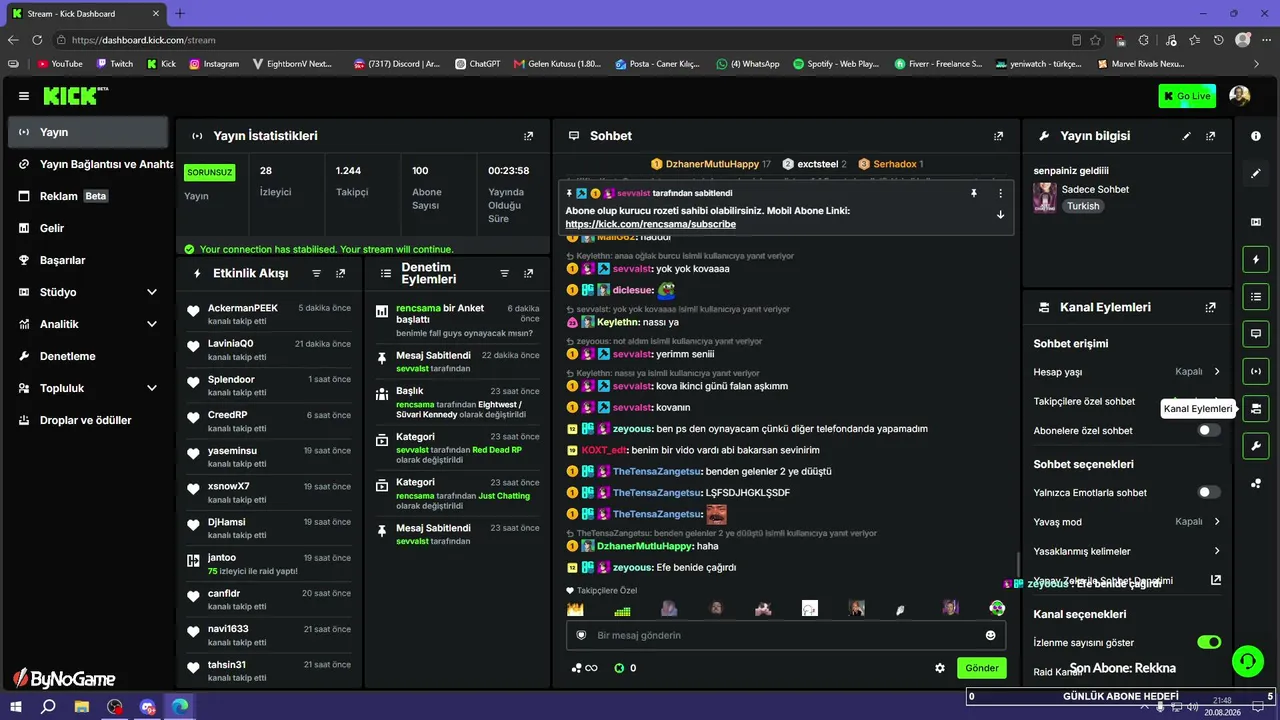Open the pinned message three-dot menu
Image resolution: width=1280 pixels, height=720 pixels.
click(x=1000, y=193)
